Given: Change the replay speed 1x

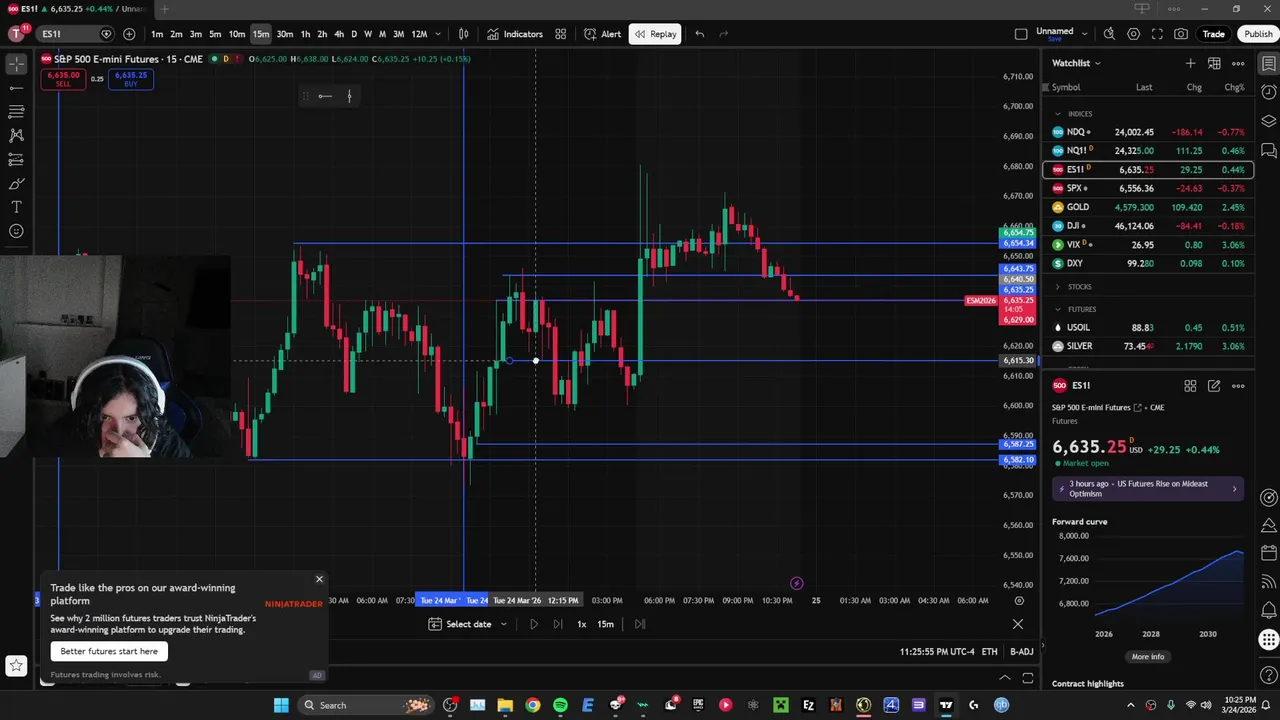Looking at the screenshot, I should tap(581, 624).
